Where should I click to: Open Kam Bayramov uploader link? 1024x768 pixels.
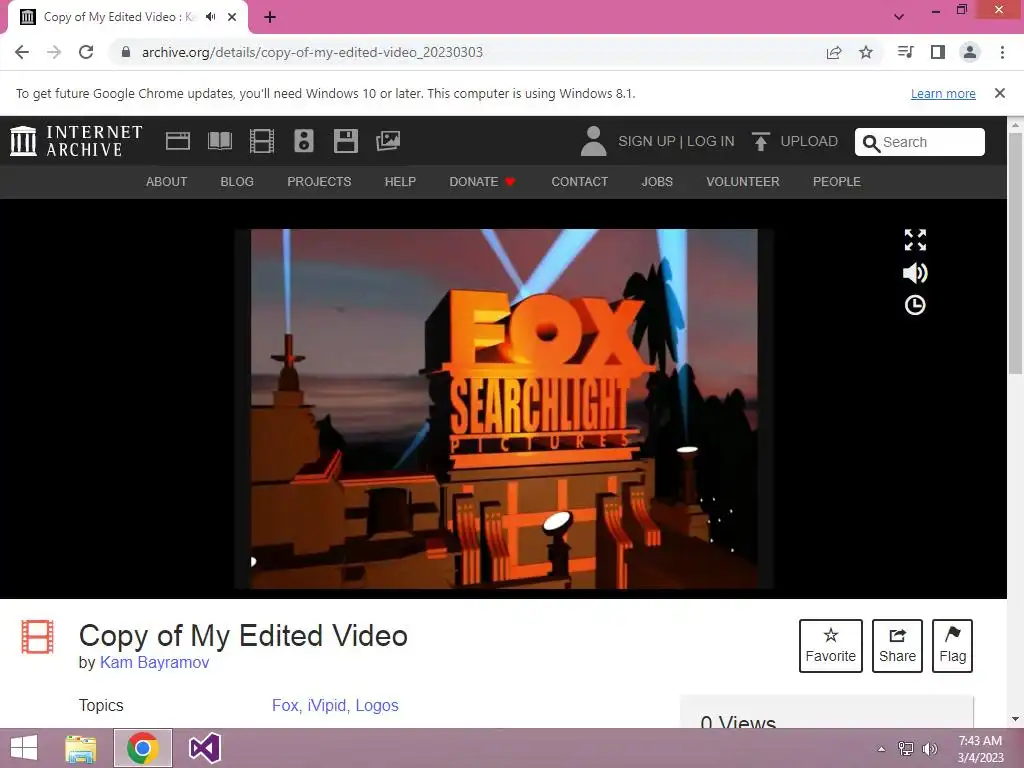(154, 662)
